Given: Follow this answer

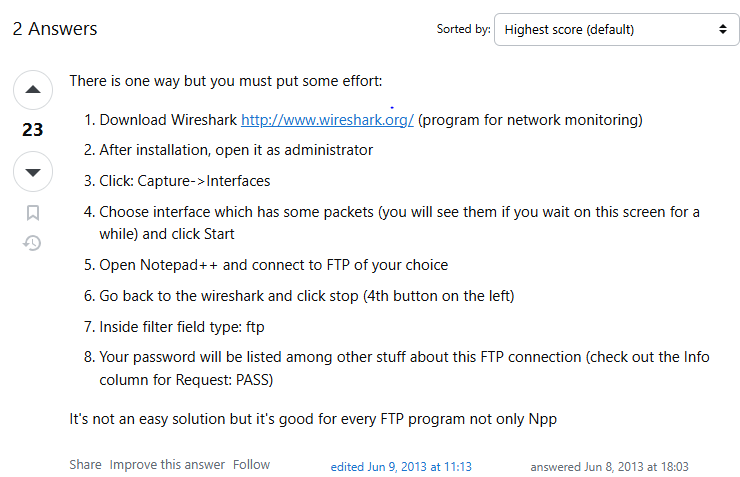Looking at the screenshot, I should coord(251,464).
